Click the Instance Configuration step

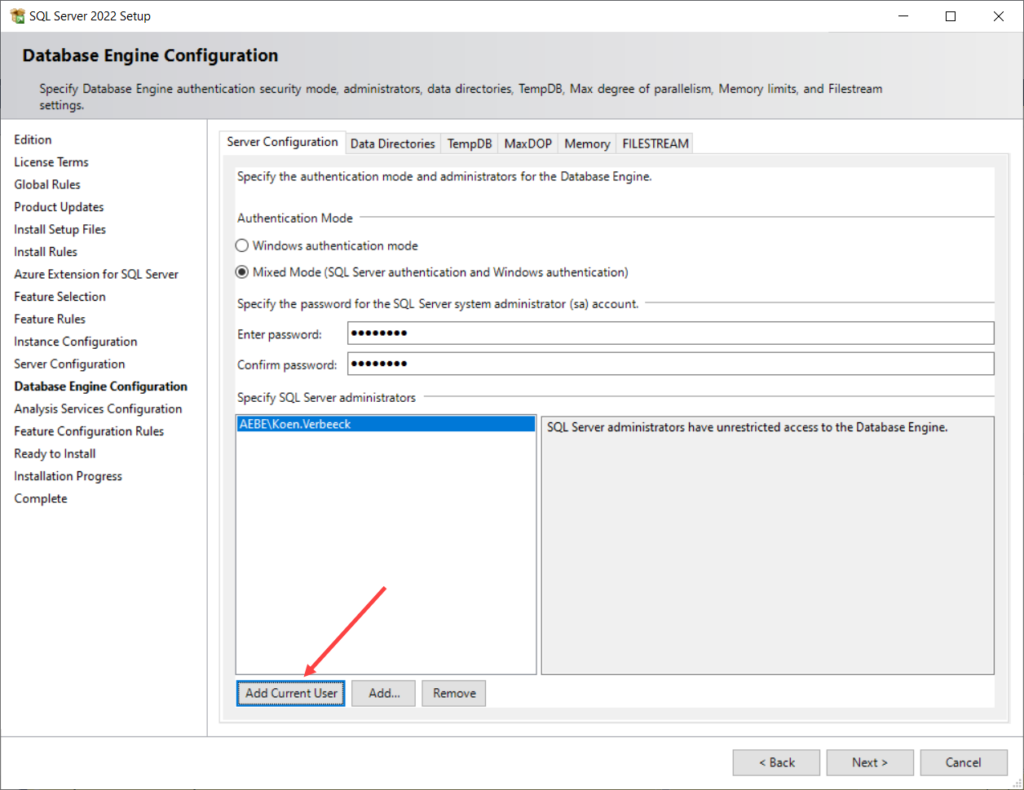click(x=76, y=341)
